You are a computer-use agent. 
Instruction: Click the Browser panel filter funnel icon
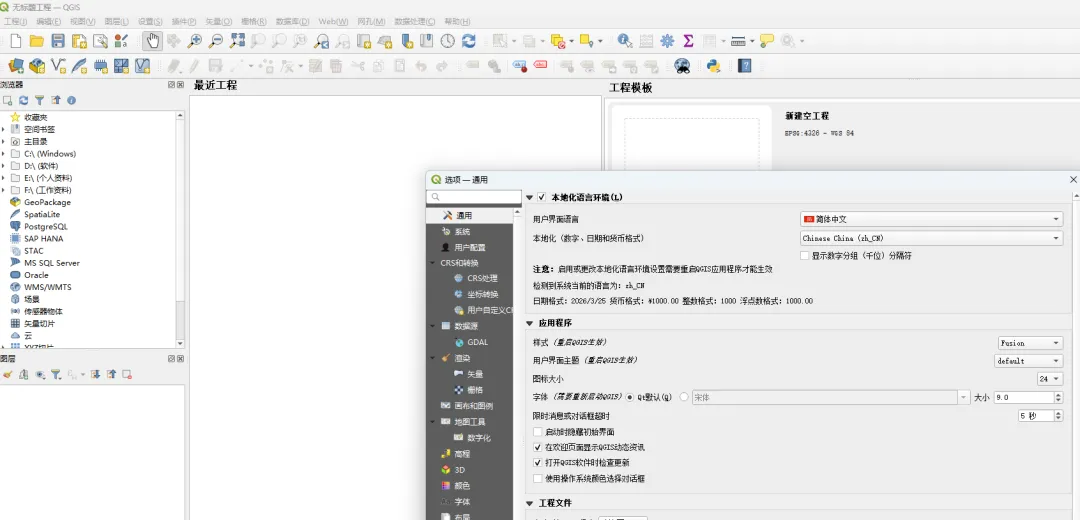coord(39,101)
